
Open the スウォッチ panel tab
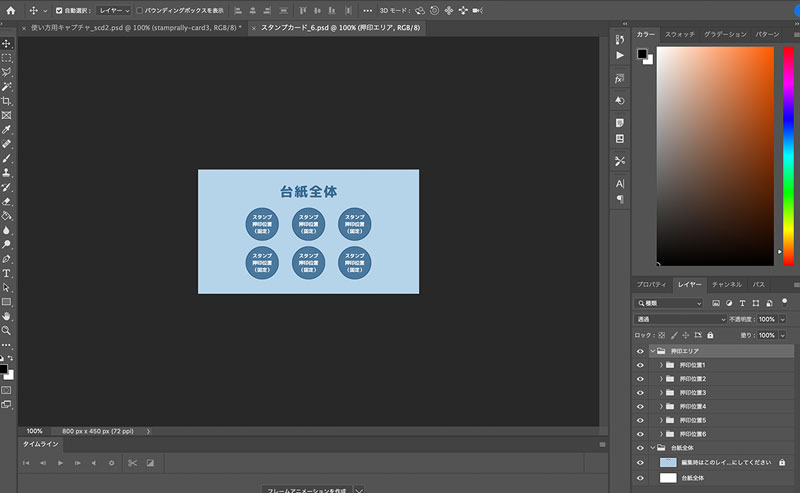point(679,34)
